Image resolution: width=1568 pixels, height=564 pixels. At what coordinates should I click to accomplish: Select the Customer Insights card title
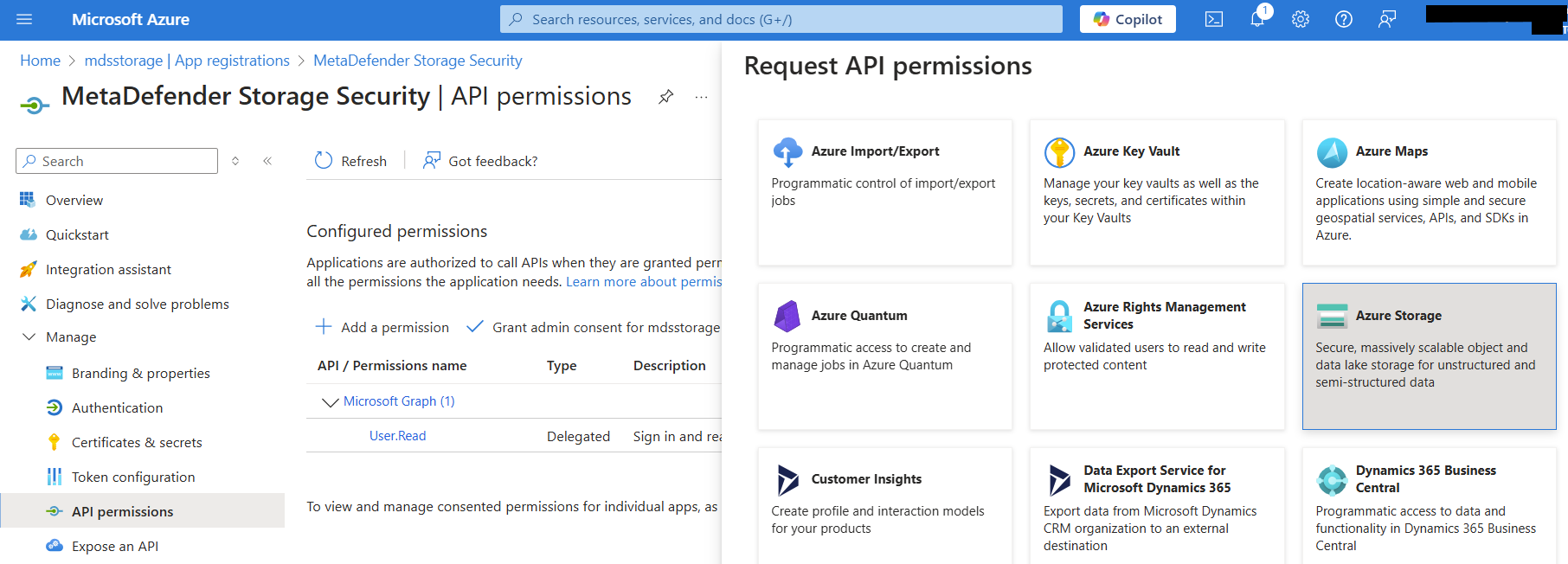pos(866,479)
